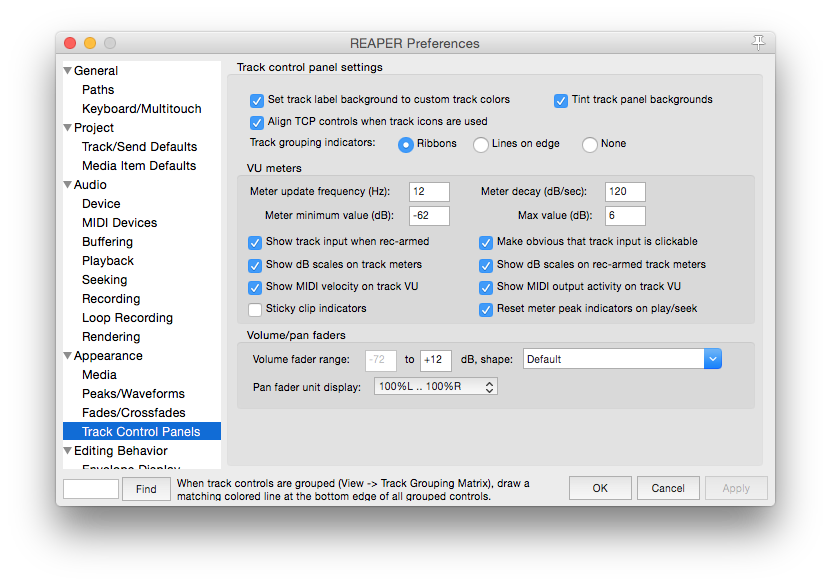The image size is (831, 586).
Task: Enable Sticky clip indicators
Action: click(255, 309)
